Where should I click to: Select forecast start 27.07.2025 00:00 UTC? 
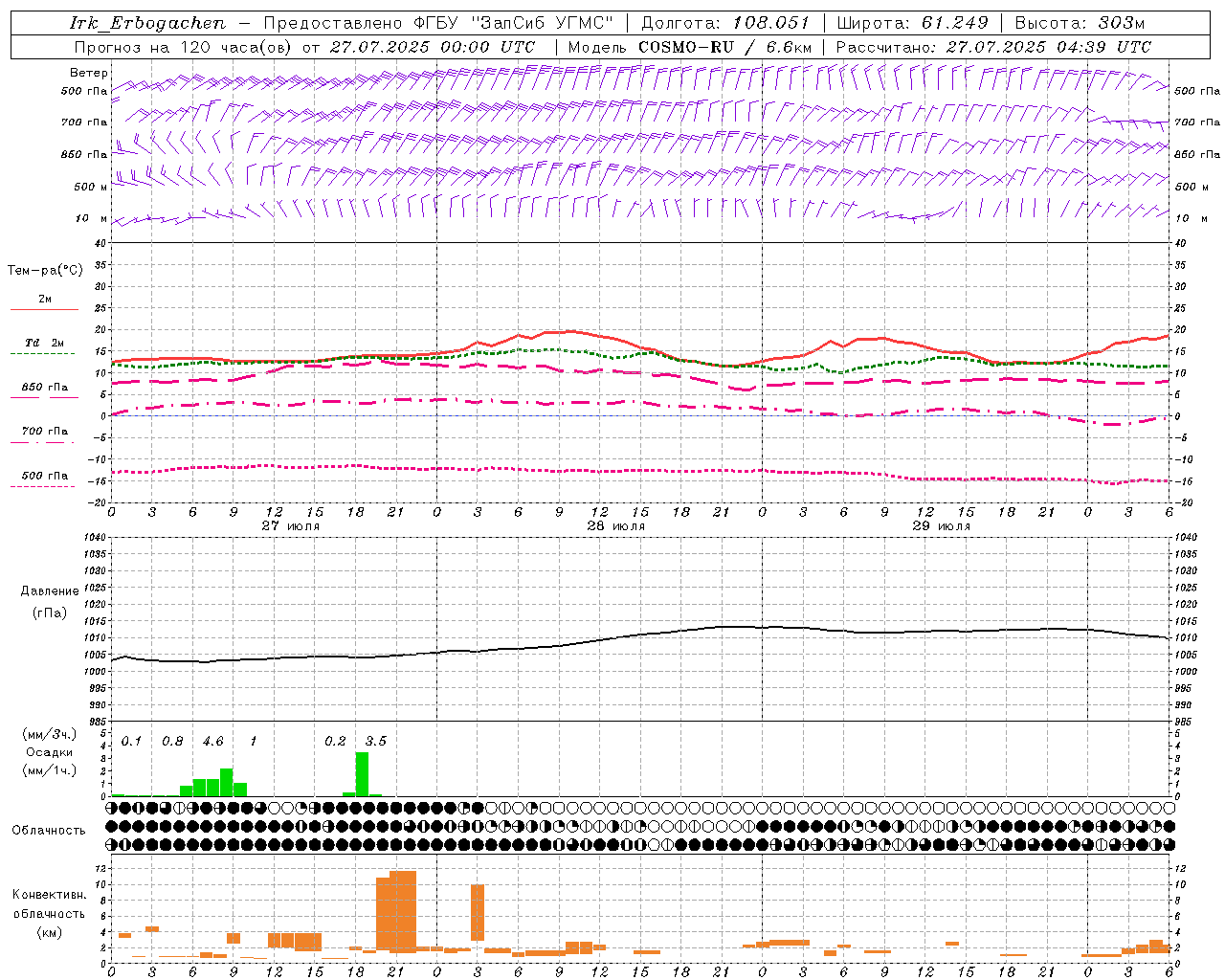(433, 47)
